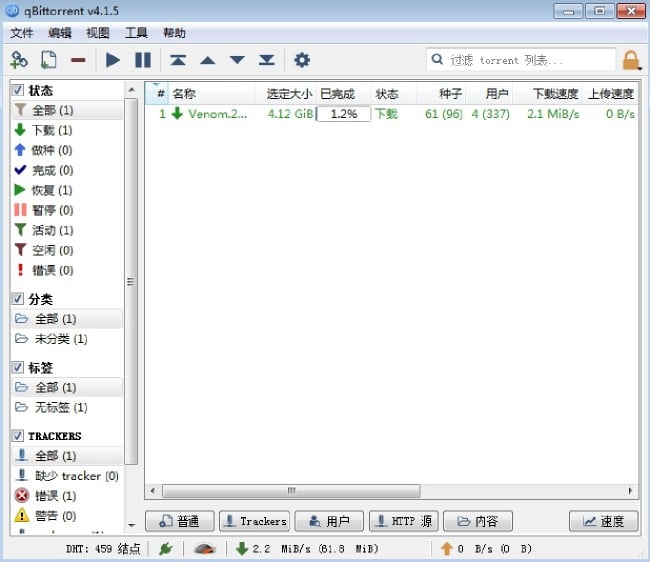Screen dimensions: 650x562
Task: Click the add torrent file icon
Action: [x=49, y=60]
